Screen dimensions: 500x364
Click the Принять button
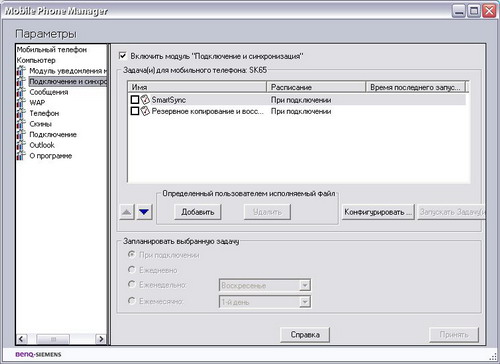(x=454, y=335)
